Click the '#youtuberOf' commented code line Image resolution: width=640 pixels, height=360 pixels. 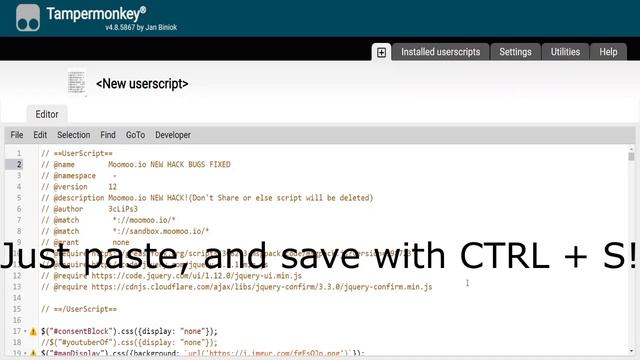pyautogui.click(x=129, y=342)
